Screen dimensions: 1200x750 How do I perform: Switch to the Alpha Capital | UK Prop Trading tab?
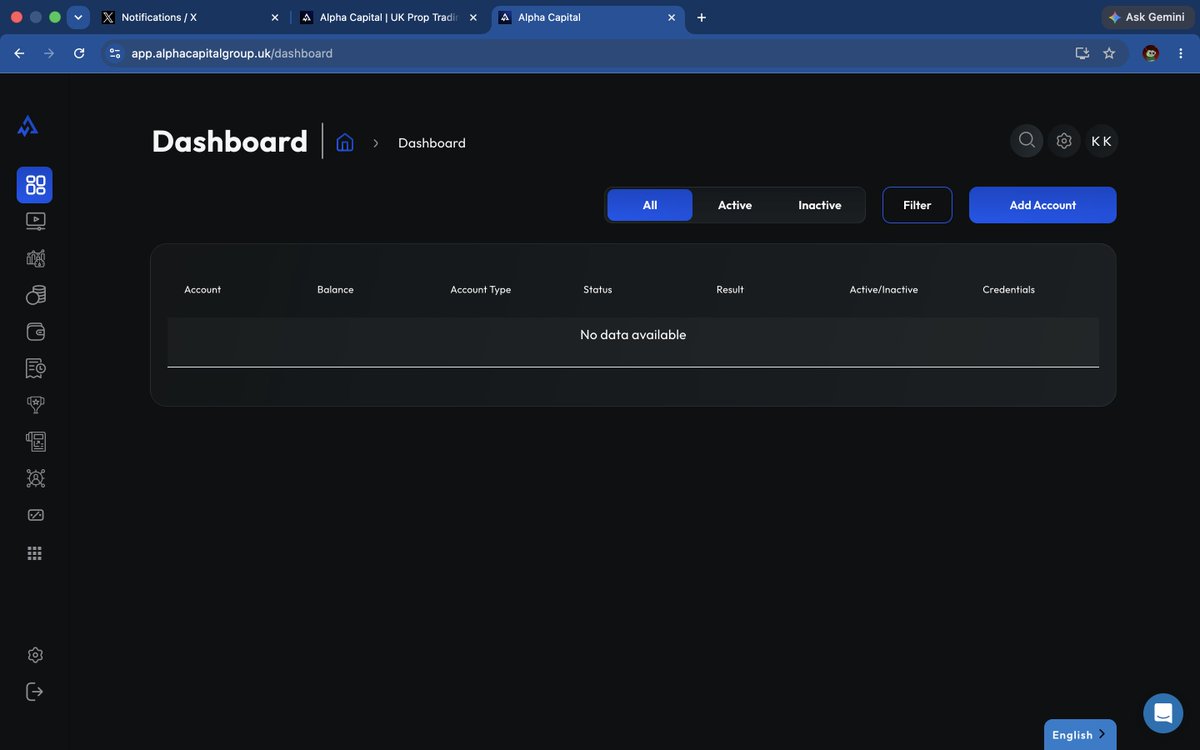pos(389,17)
